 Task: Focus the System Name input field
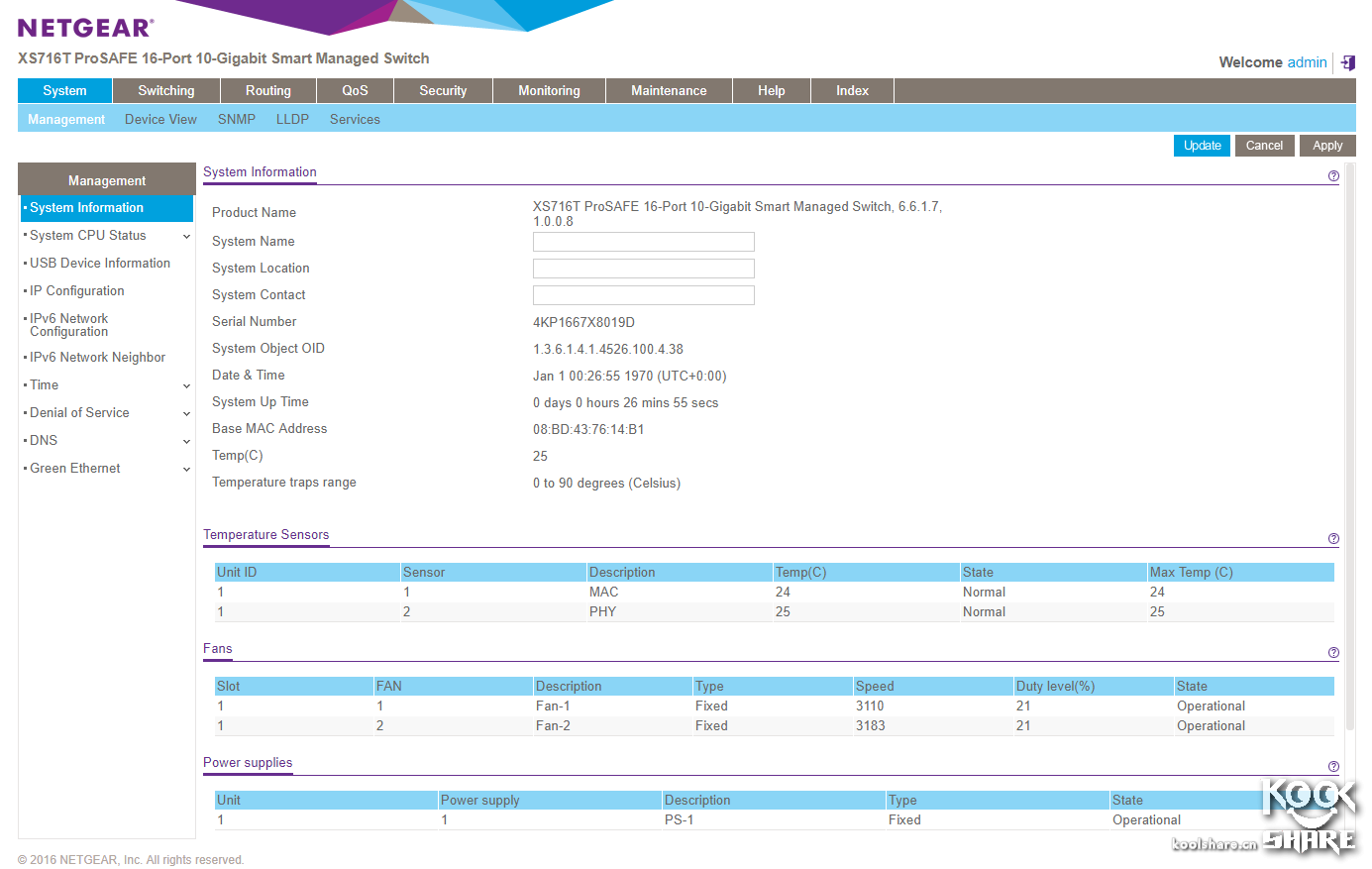(643, 242)
